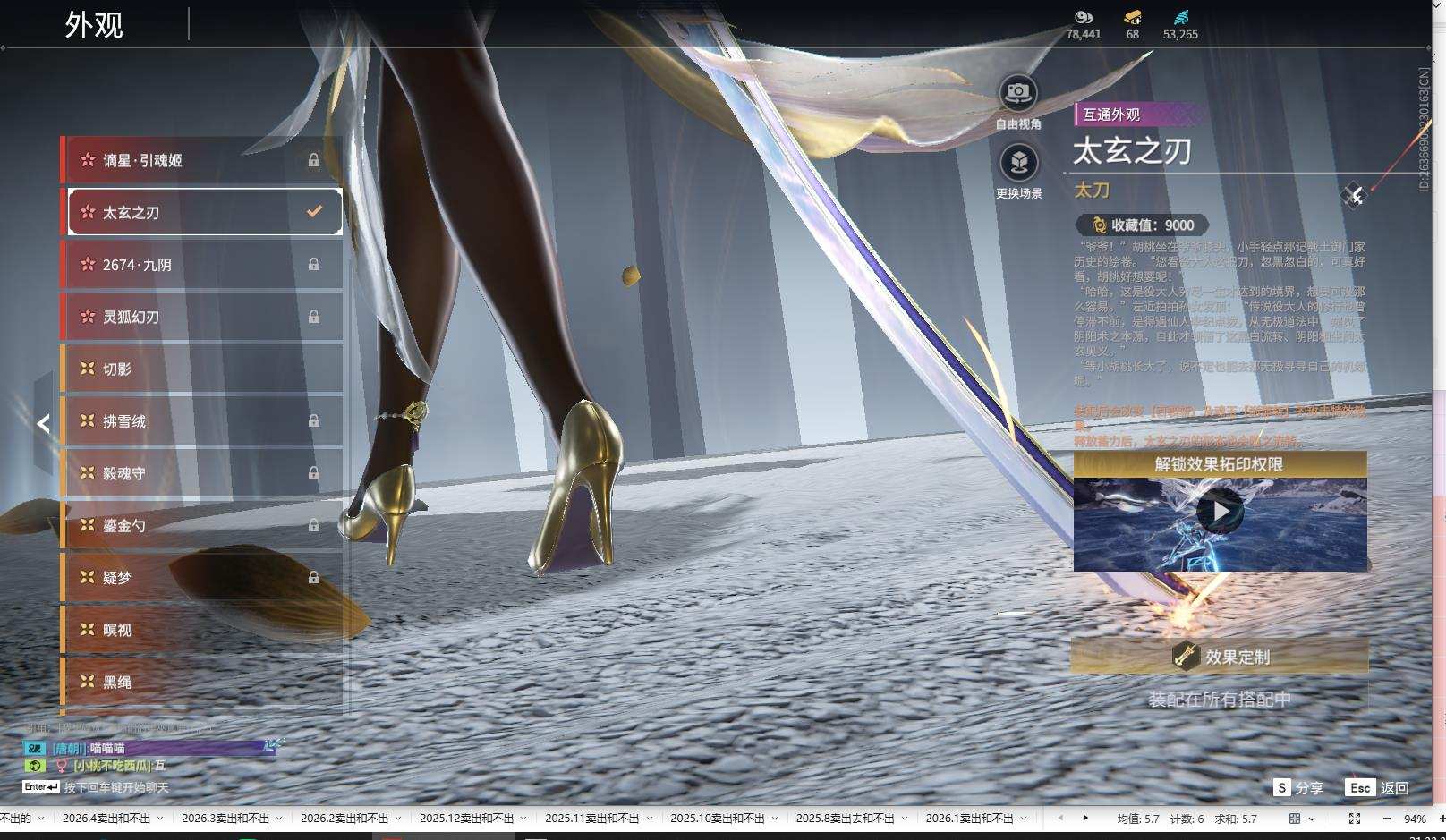Click the teal feather currency icon
Viewport: 1446px width, 840px height.
pos(1180,17)
